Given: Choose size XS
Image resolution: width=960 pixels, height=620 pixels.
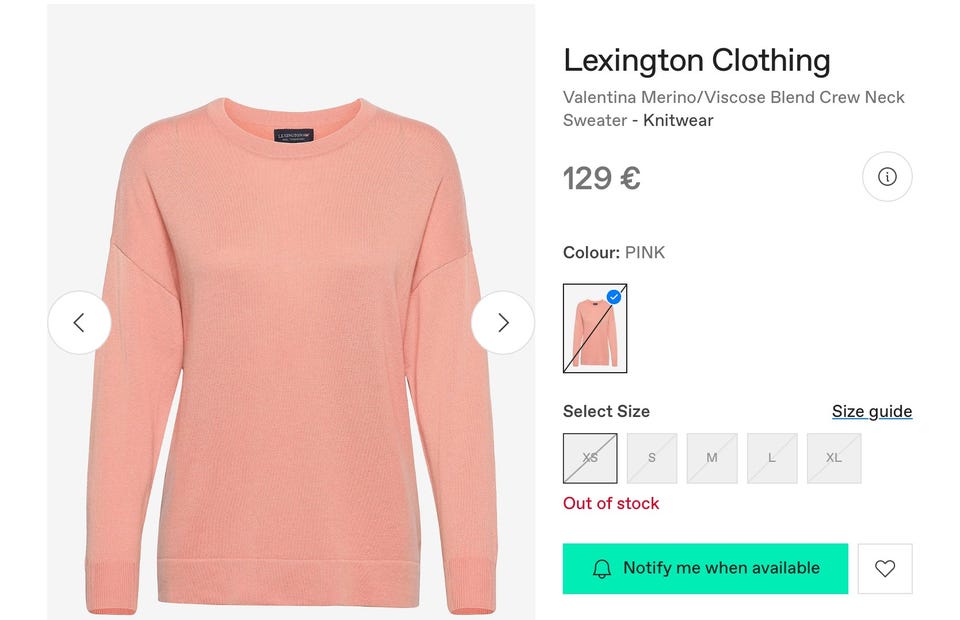Looking at the screenshot, I should point(590,458).
